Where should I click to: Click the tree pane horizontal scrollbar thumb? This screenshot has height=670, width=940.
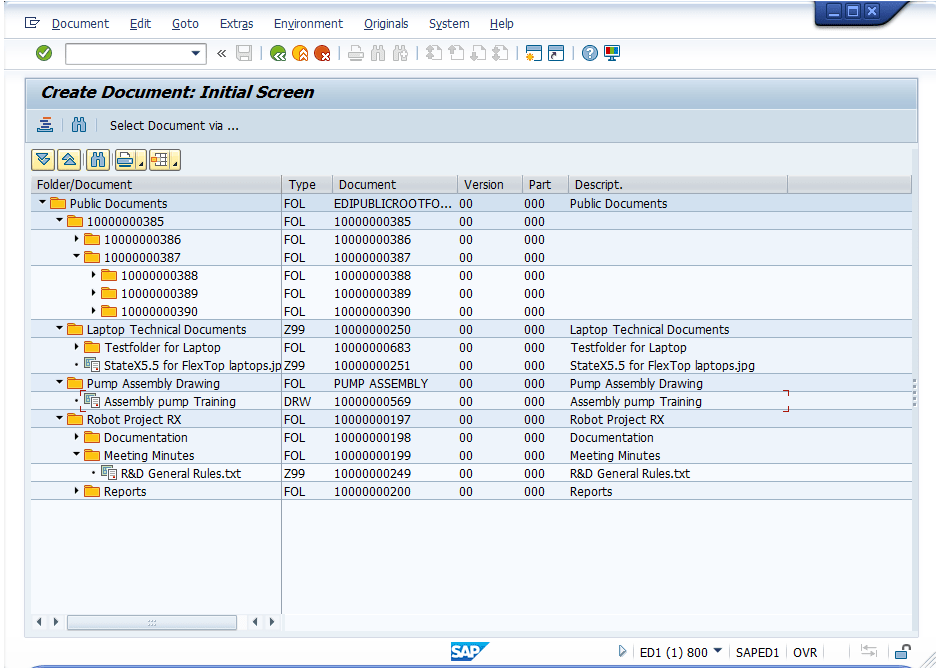[152, 622]
